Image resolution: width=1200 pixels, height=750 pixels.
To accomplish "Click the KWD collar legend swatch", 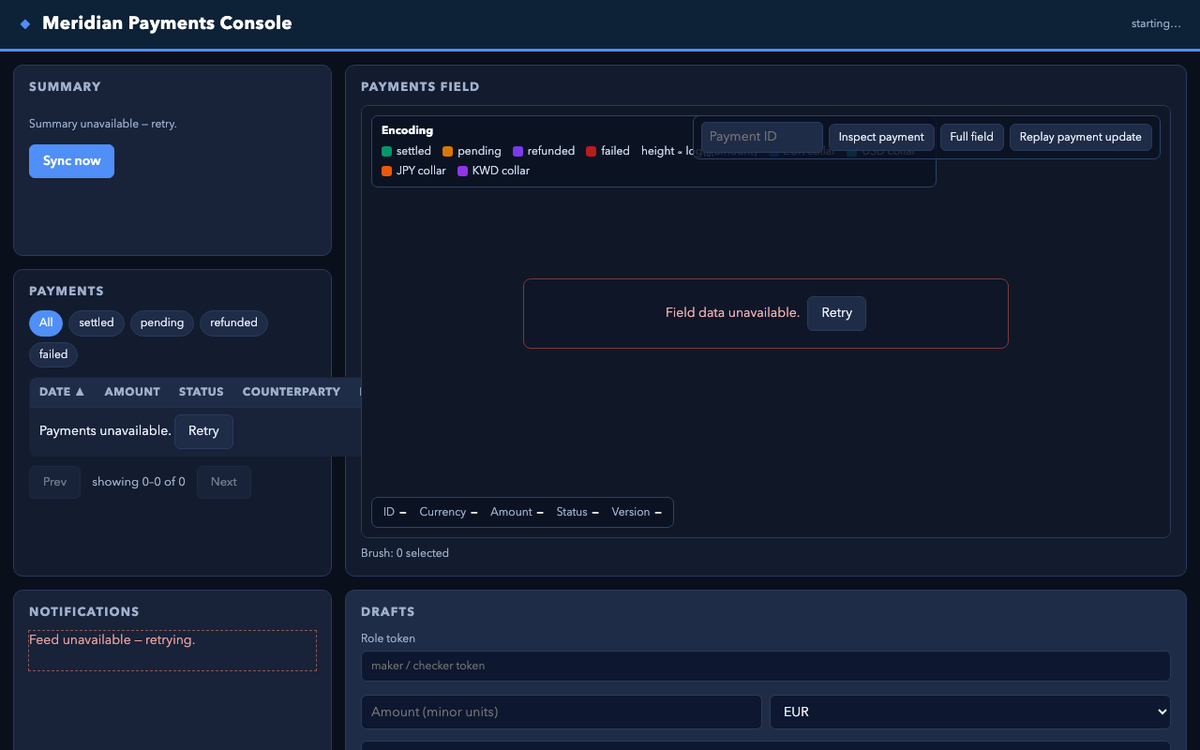I will click(463, 171).
